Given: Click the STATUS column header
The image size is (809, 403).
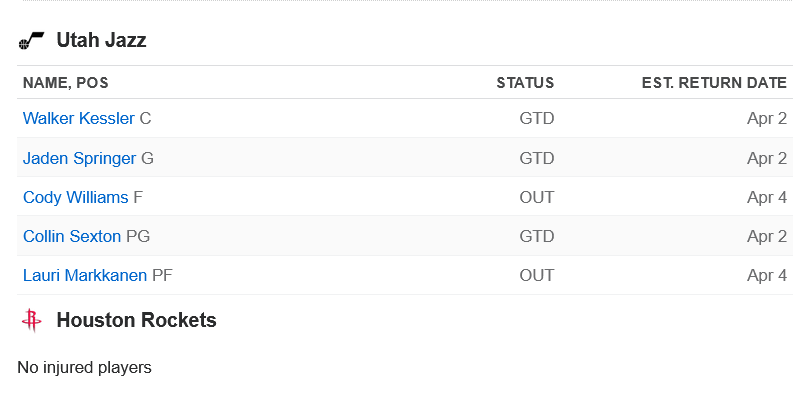Looking at the screenshot, I should click(x=525, y=83).
